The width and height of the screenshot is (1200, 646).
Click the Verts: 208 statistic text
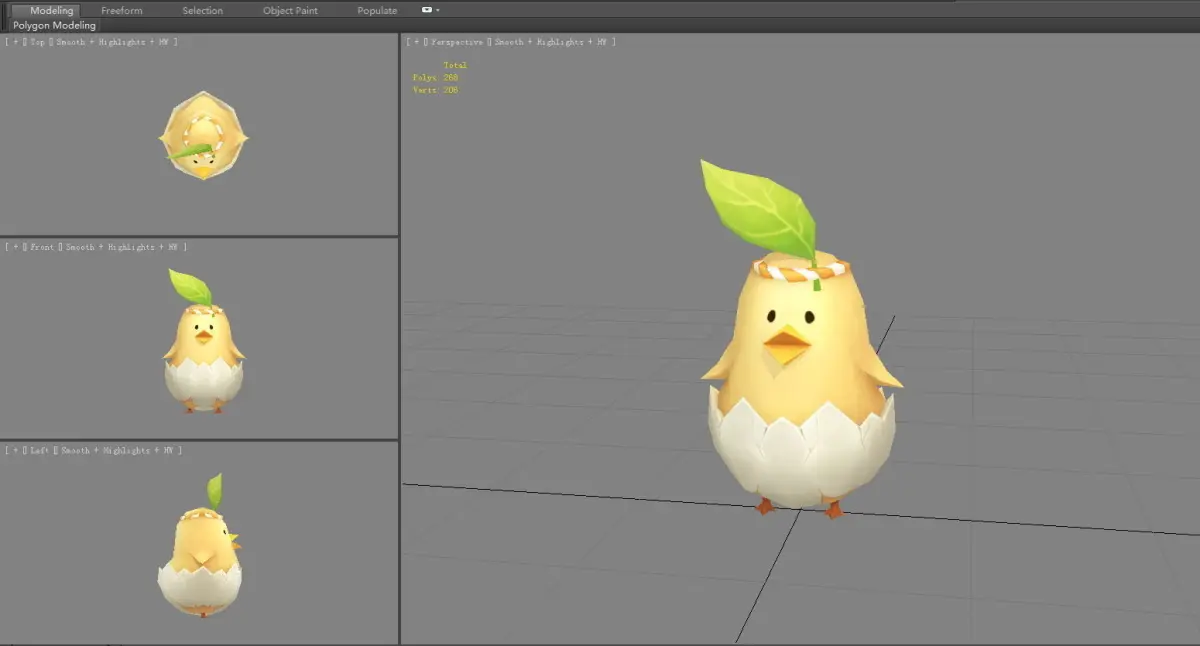point(436,90)
